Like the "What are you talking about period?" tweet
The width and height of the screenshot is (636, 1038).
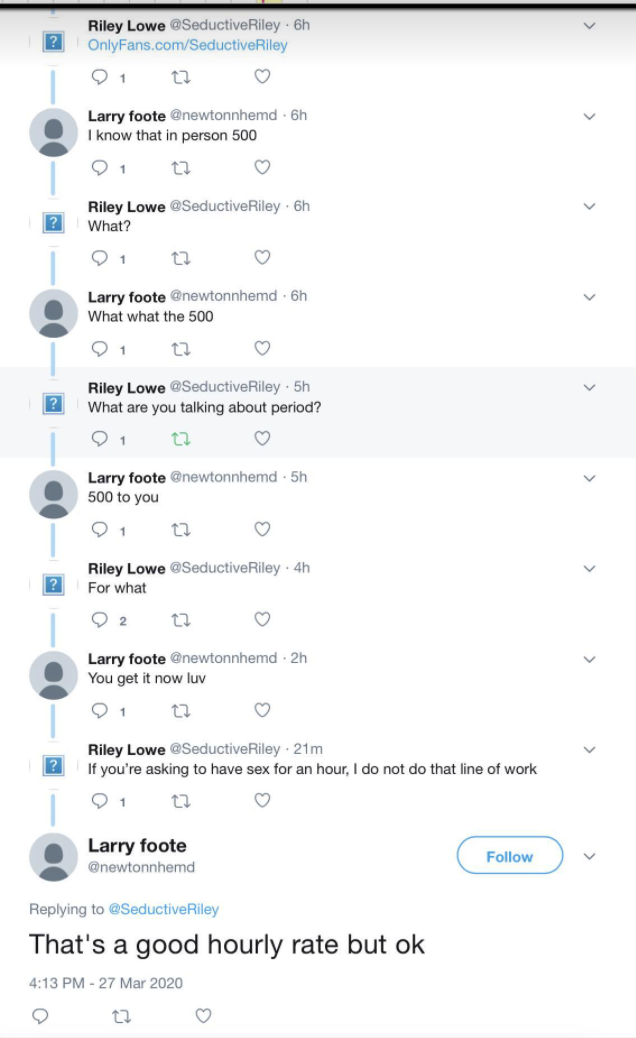262,438
